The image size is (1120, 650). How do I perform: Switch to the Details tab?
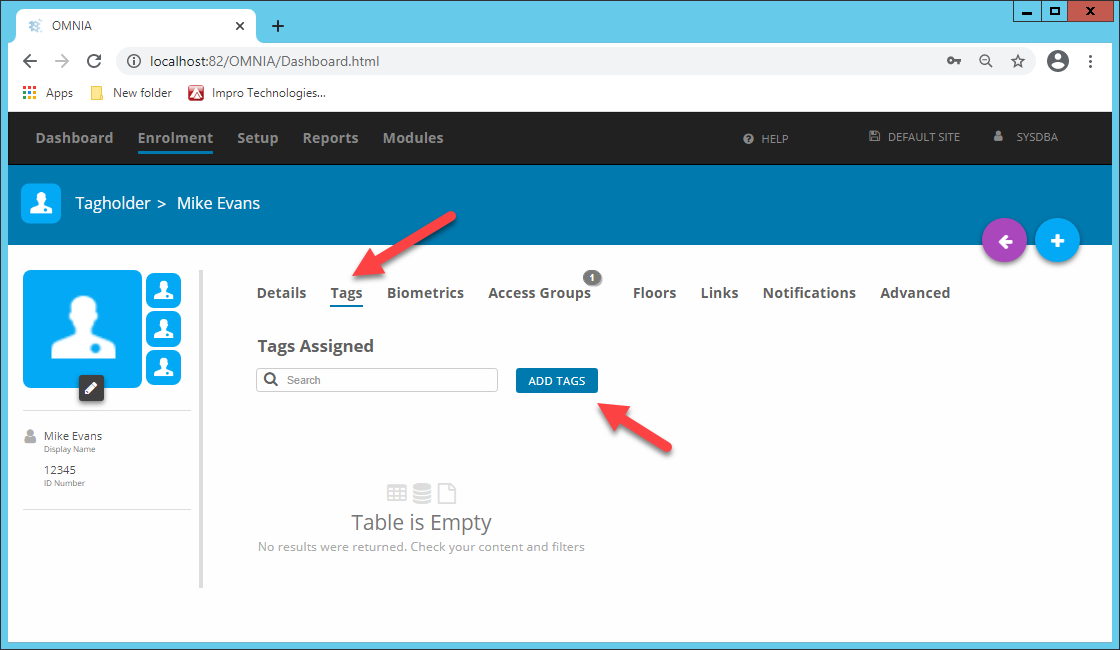(281, 293)
